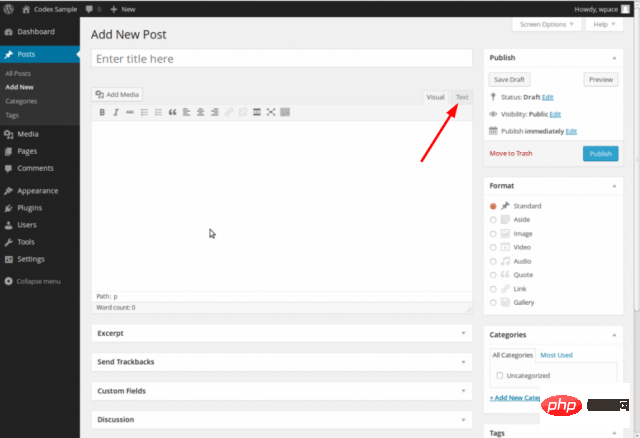Screen dimensions: 640x438
Task: Switch to the Visual editor tab
Action: click(x=435, y=97)
